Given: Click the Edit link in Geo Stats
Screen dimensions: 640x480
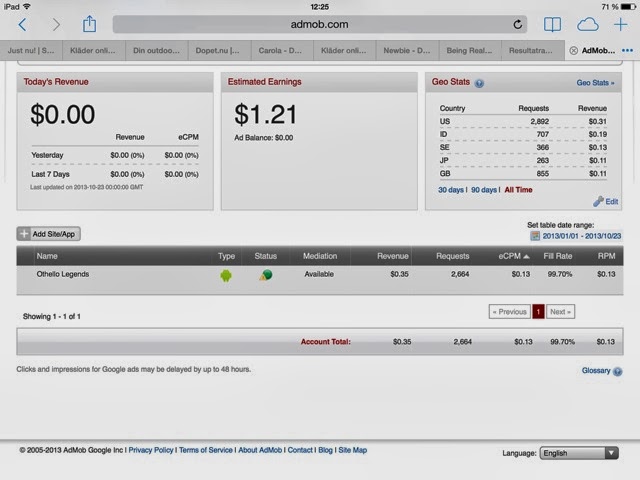Looking at the screenshot, I should (611, 202).
